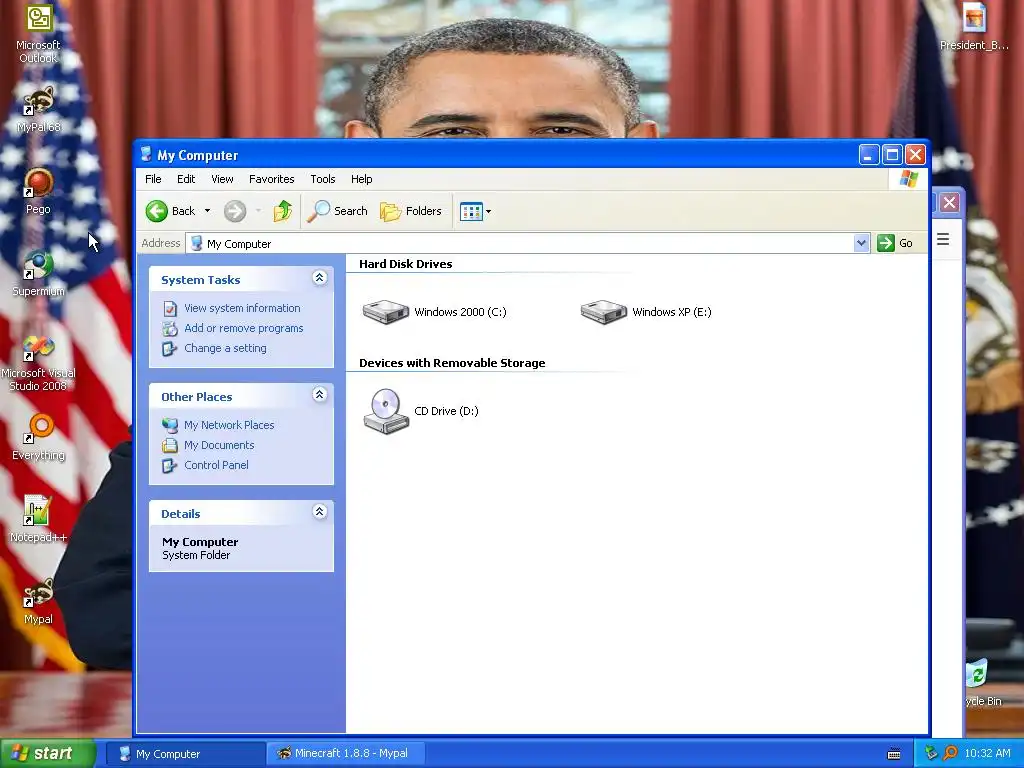Expand the Address bar dropdown
This screenshot has height=768, width=1024.
pos(861,244)
